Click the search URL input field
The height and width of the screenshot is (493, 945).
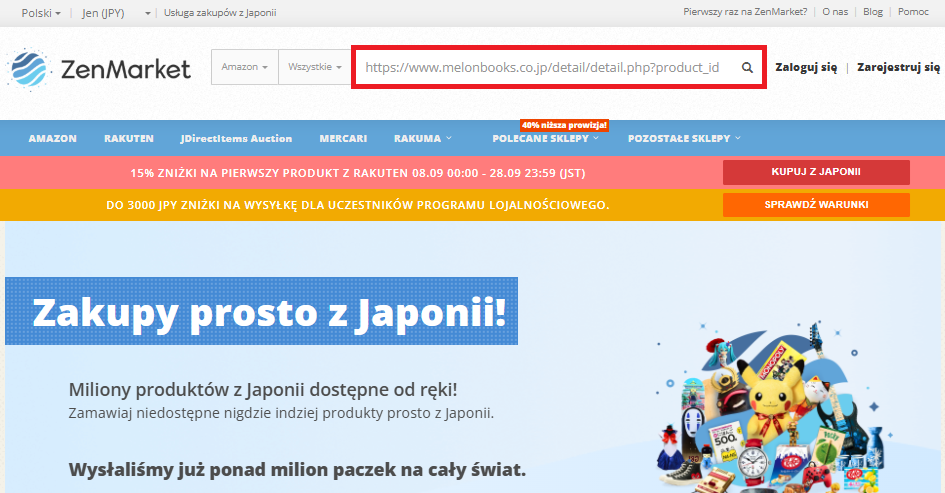point(545,68)
